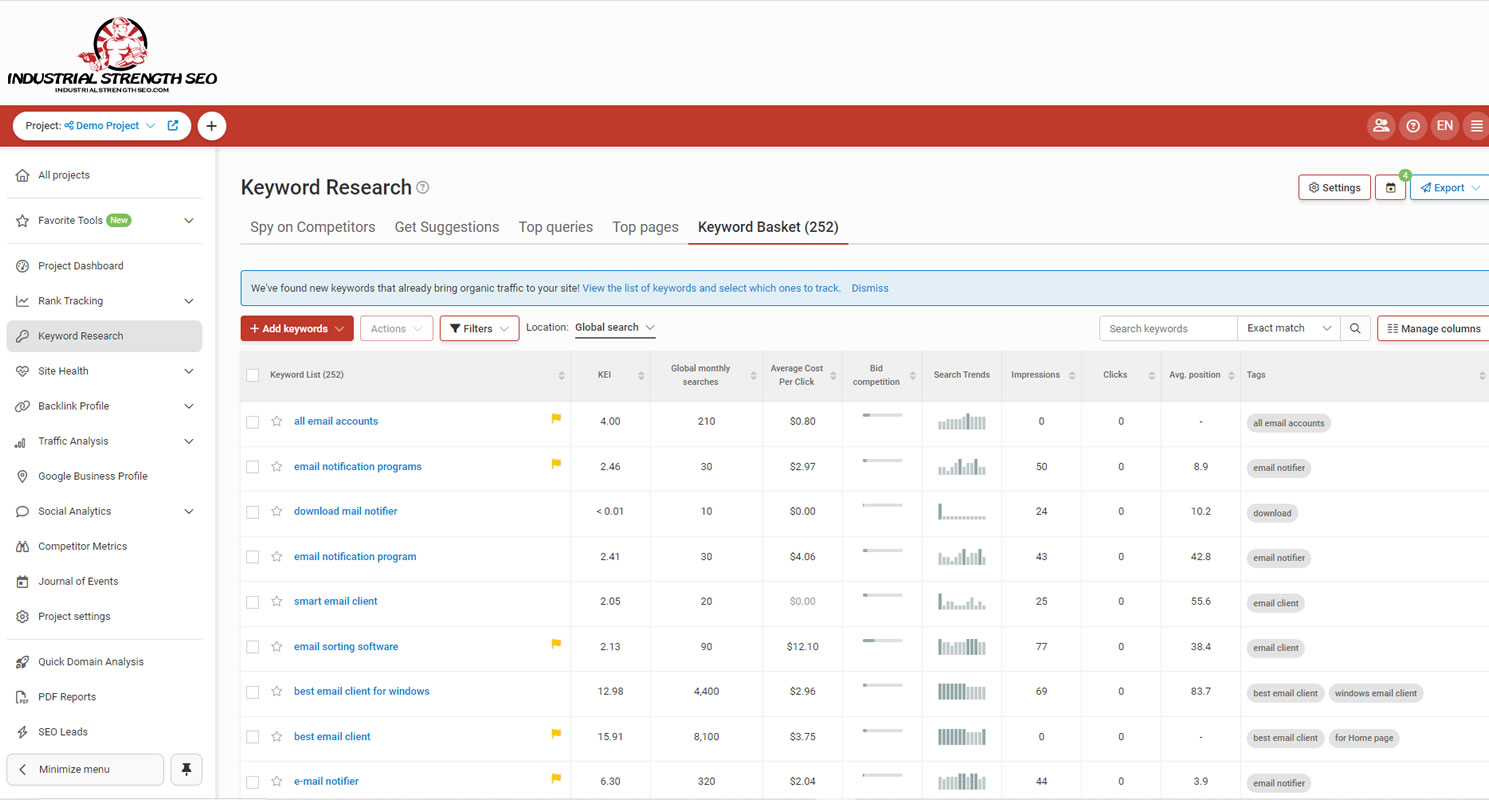Switch to Spy on Competitors tab
Image resolution: width=1489 pixels, height=800 pixels.
point(313,227)
